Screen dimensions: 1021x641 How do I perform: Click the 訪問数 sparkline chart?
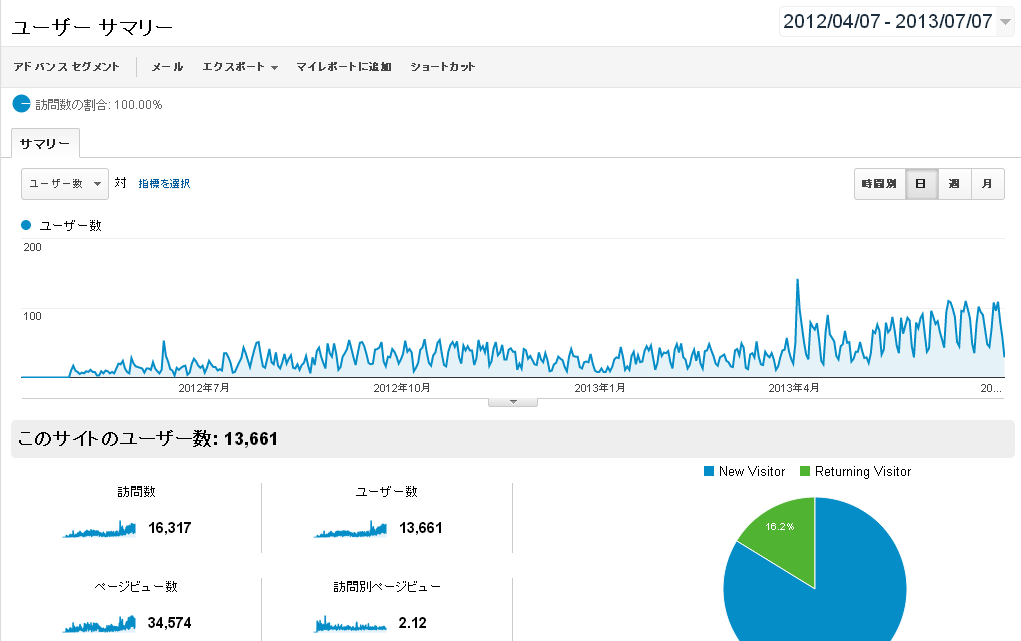tap(100, 528)
